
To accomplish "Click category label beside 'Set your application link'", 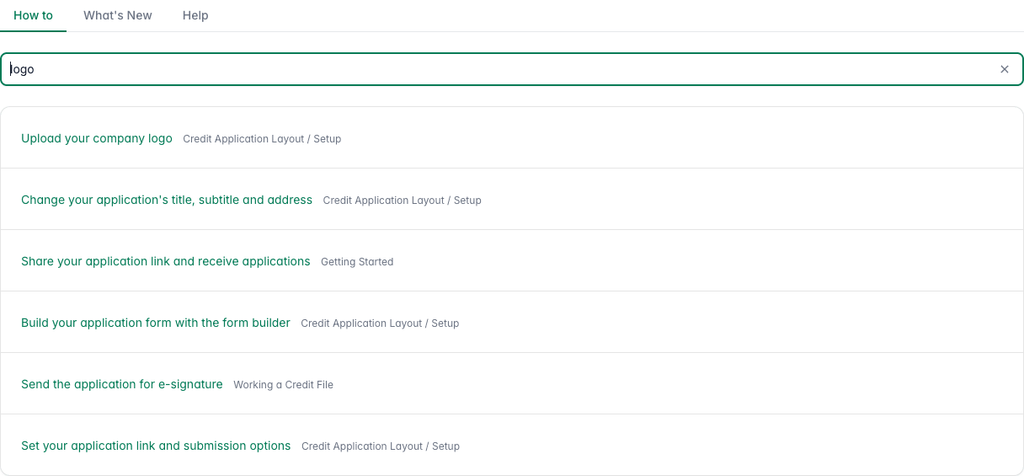I will (381, 447).
